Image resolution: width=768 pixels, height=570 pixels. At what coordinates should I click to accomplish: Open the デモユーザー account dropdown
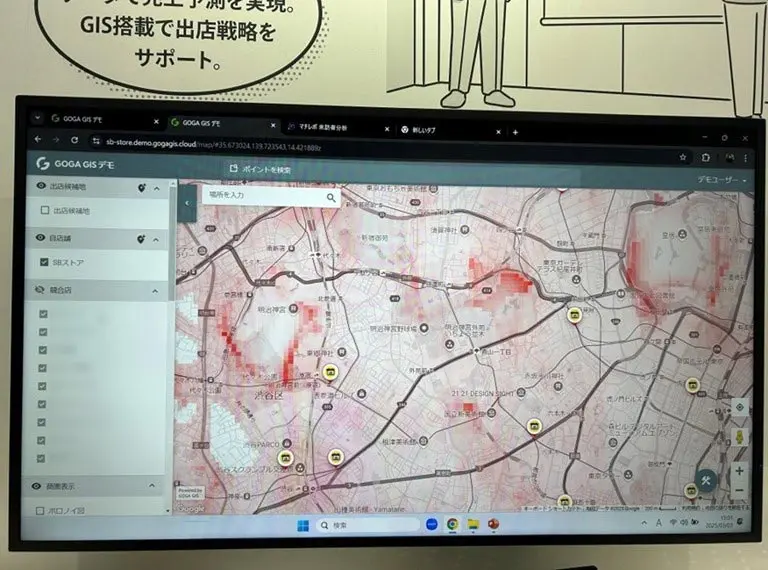[x=722, y=180]
